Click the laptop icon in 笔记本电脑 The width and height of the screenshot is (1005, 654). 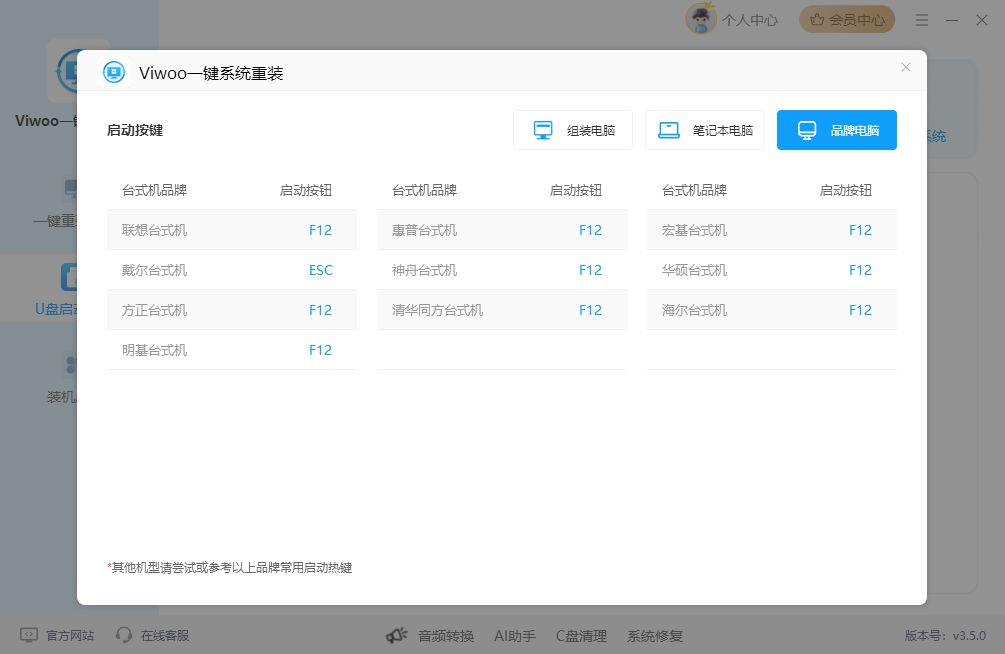click(669, 130)
